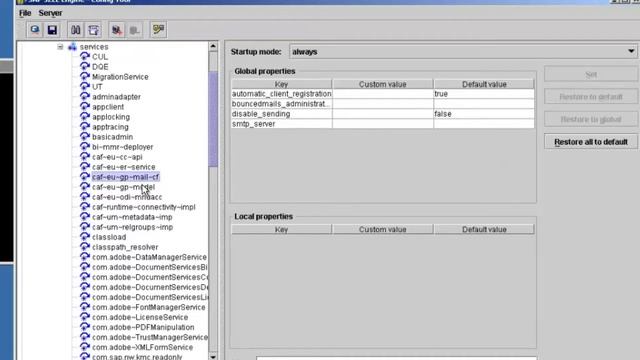This screenshot has height=360, width=640.
Task: Select the com.adobe~FontManagerService item
Action: [149, 307]
